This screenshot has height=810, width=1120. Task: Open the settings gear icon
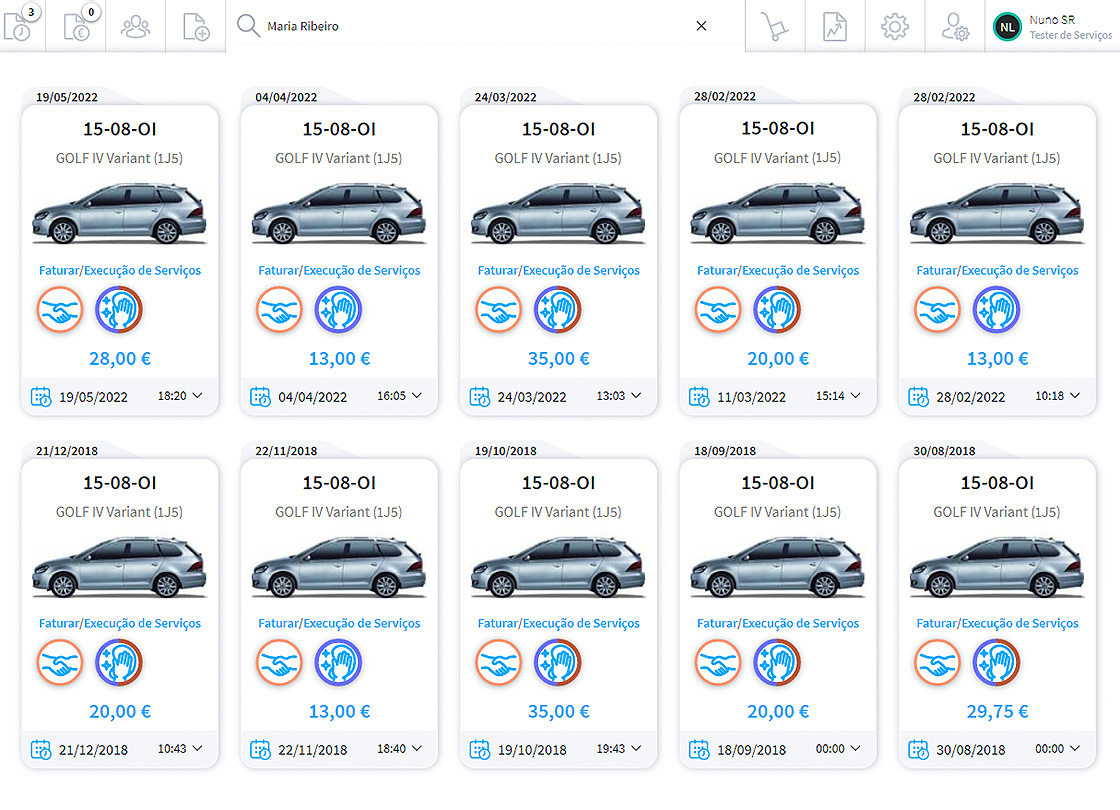tap(894, 27)
